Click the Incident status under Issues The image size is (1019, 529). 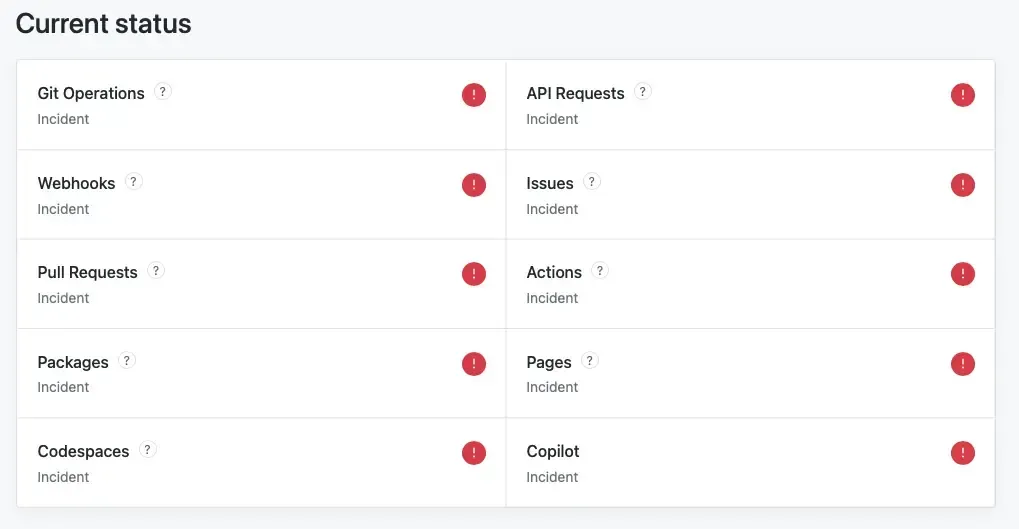click(552, 209)
